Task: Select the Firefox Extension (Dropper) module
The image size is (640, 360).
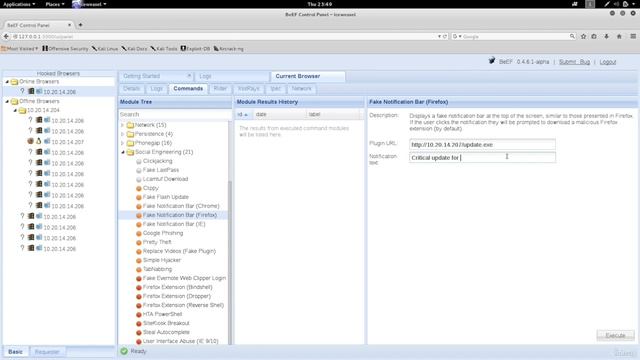Action: [177, 296]
